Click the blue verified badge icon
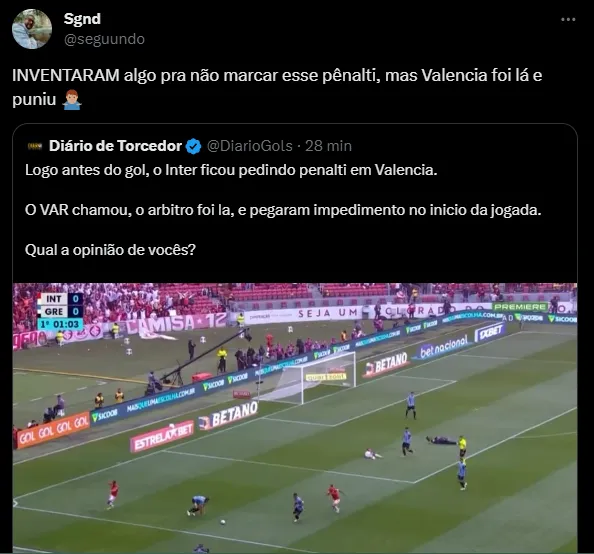This screenshot has width=594, height=554. point(194,147)
